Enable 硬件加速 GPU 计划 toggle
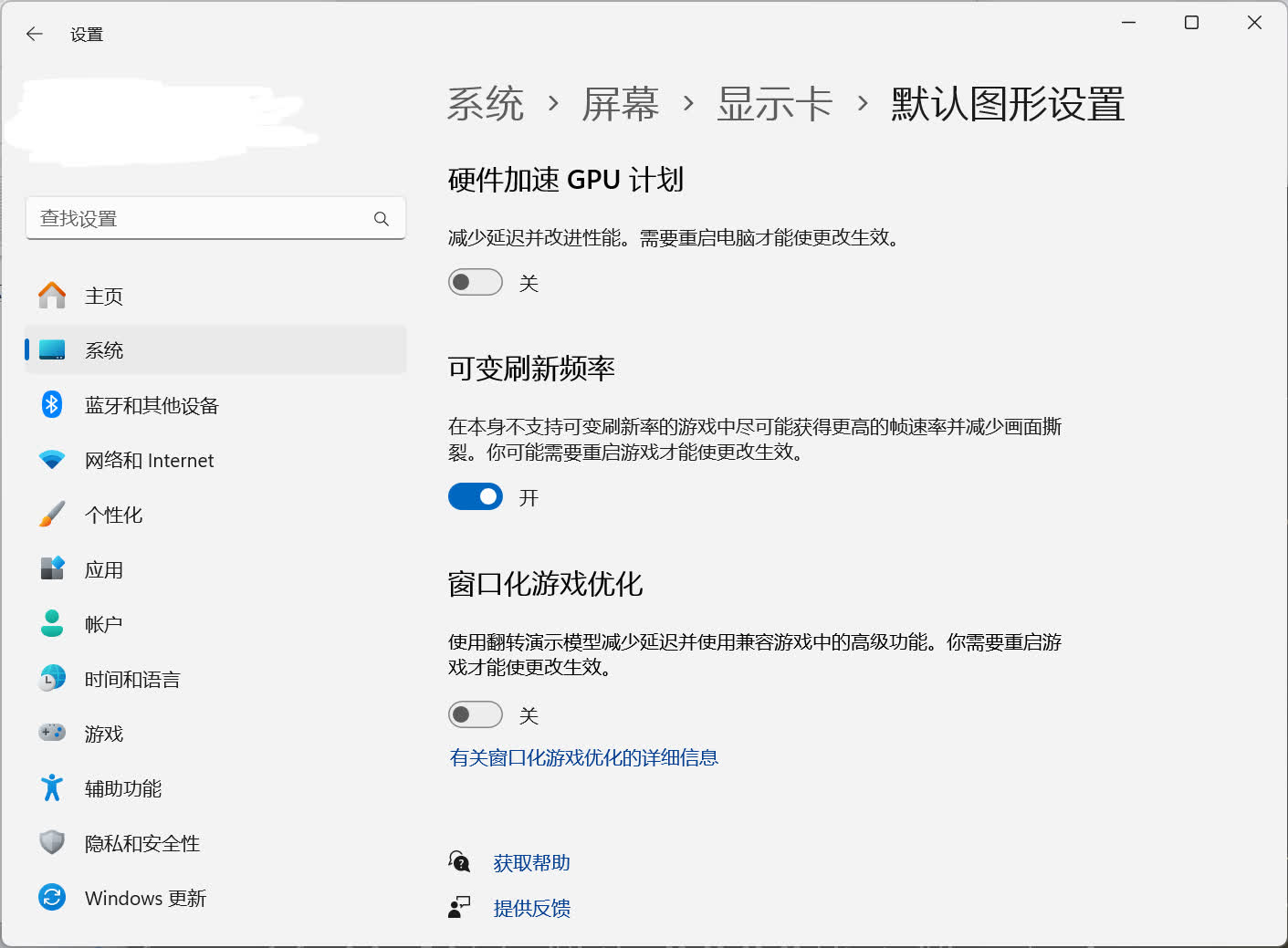Viewport: 1288px width, 948px height. pyautogui.click(x=475, y=283)
